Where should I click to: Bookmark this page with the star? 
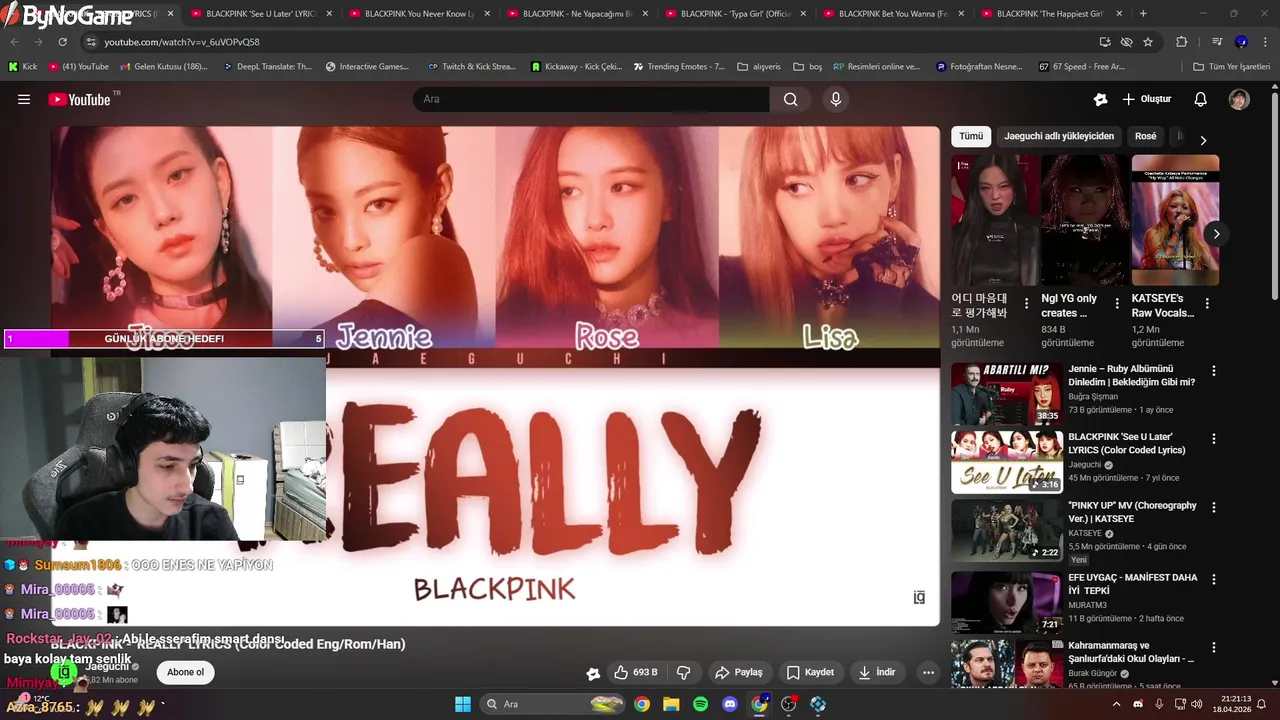(x=1148, y=42)
